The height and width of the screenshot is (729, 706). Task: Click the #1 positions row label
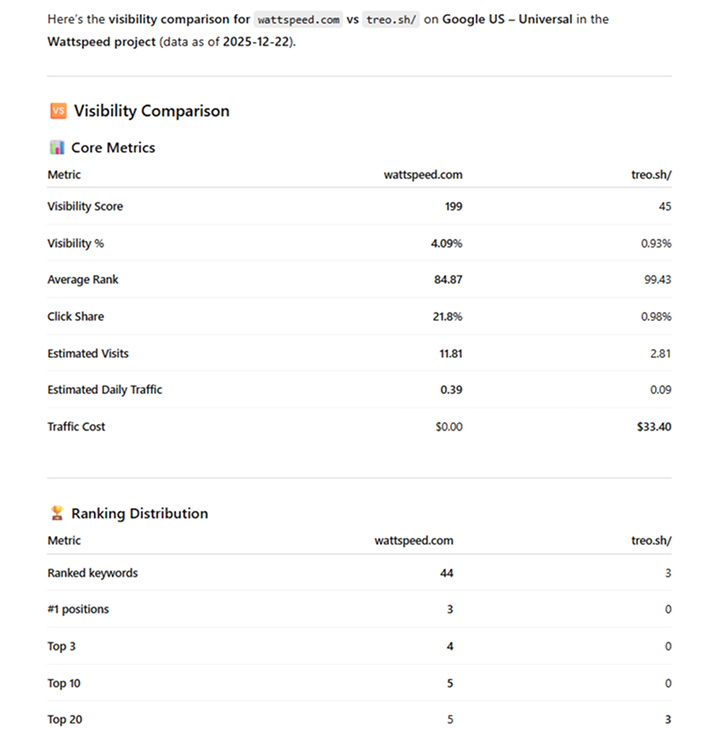click(78, 610)
